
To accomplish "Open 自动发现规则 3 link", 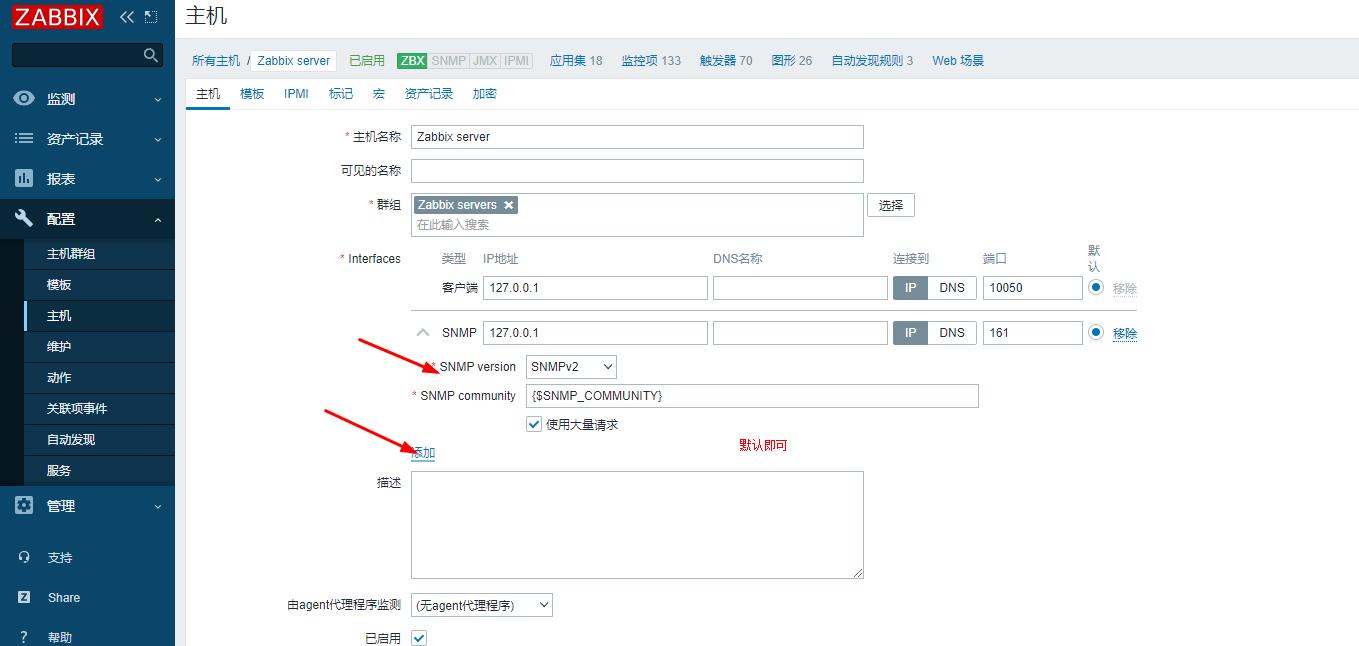I will [872, 60].
